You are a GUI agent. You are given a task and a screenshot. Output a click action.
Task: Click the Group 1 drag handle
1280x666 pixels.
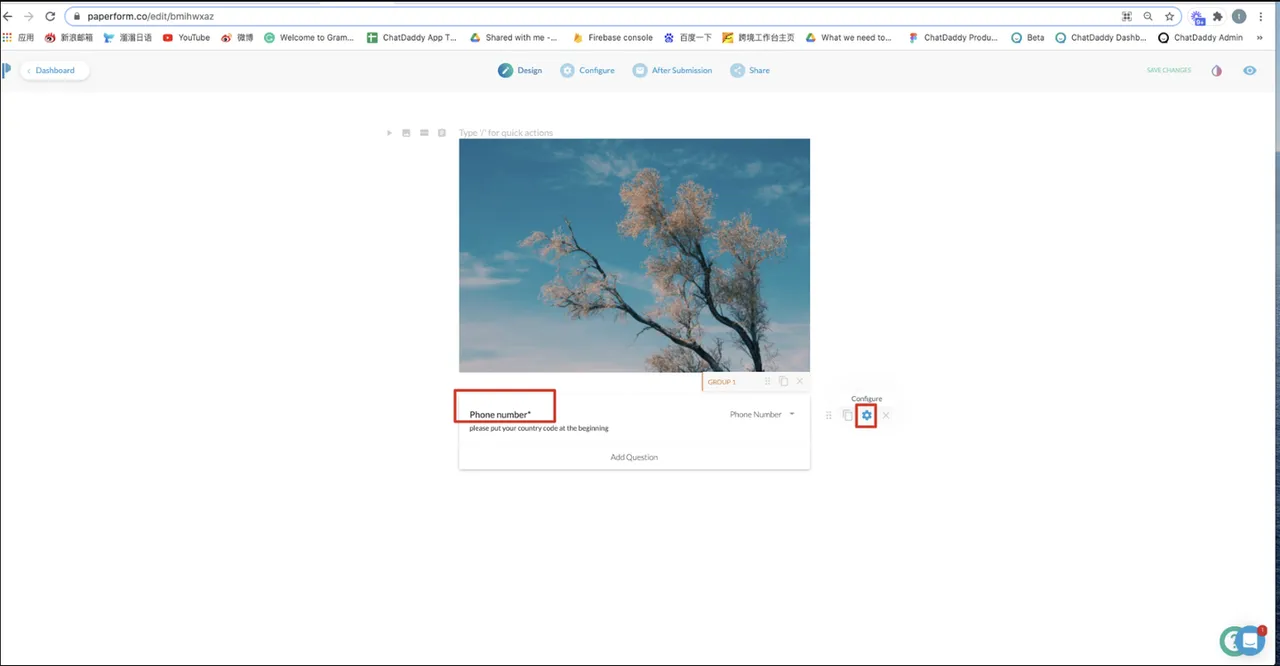pyautogui.click(x=767, y=382)
